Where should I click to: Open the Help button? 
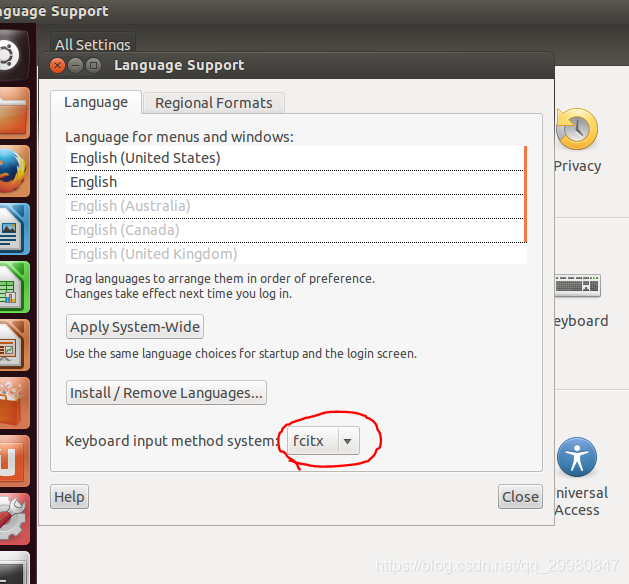[x=69, y=497]
